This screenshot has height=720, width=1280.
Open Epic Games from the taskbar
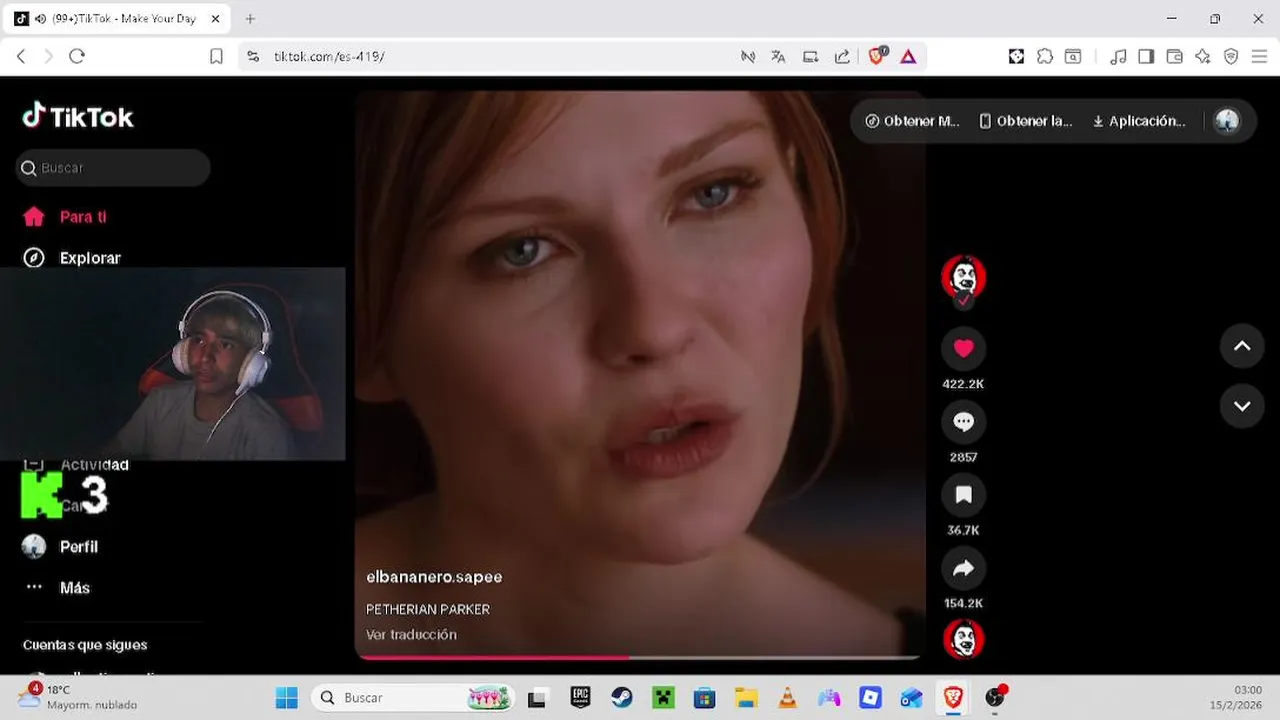pos(580,697)
